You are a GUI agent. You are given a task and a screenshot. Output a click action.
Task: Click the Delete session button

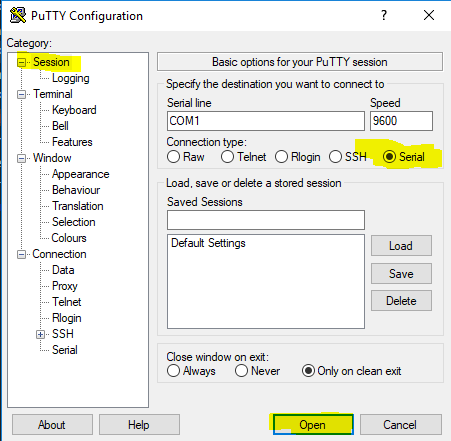click(x=401, y=301)
